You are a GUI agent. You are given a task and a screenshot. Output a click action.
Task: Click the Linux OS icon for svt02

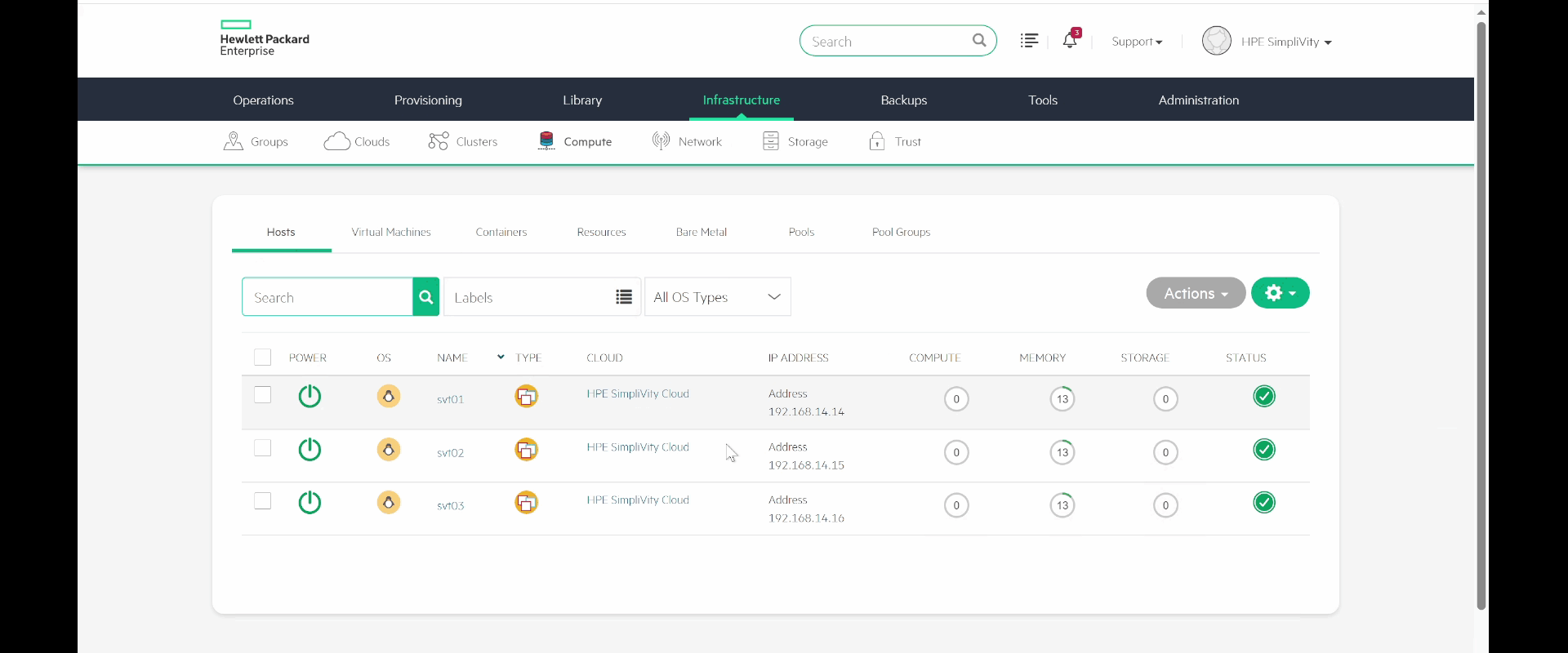click(389, 450)
